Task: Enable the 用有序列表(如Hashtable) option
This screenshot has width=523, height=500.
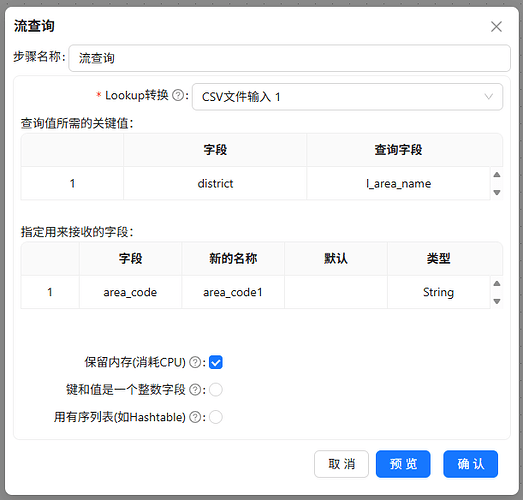Action: [x=215, y=417]
